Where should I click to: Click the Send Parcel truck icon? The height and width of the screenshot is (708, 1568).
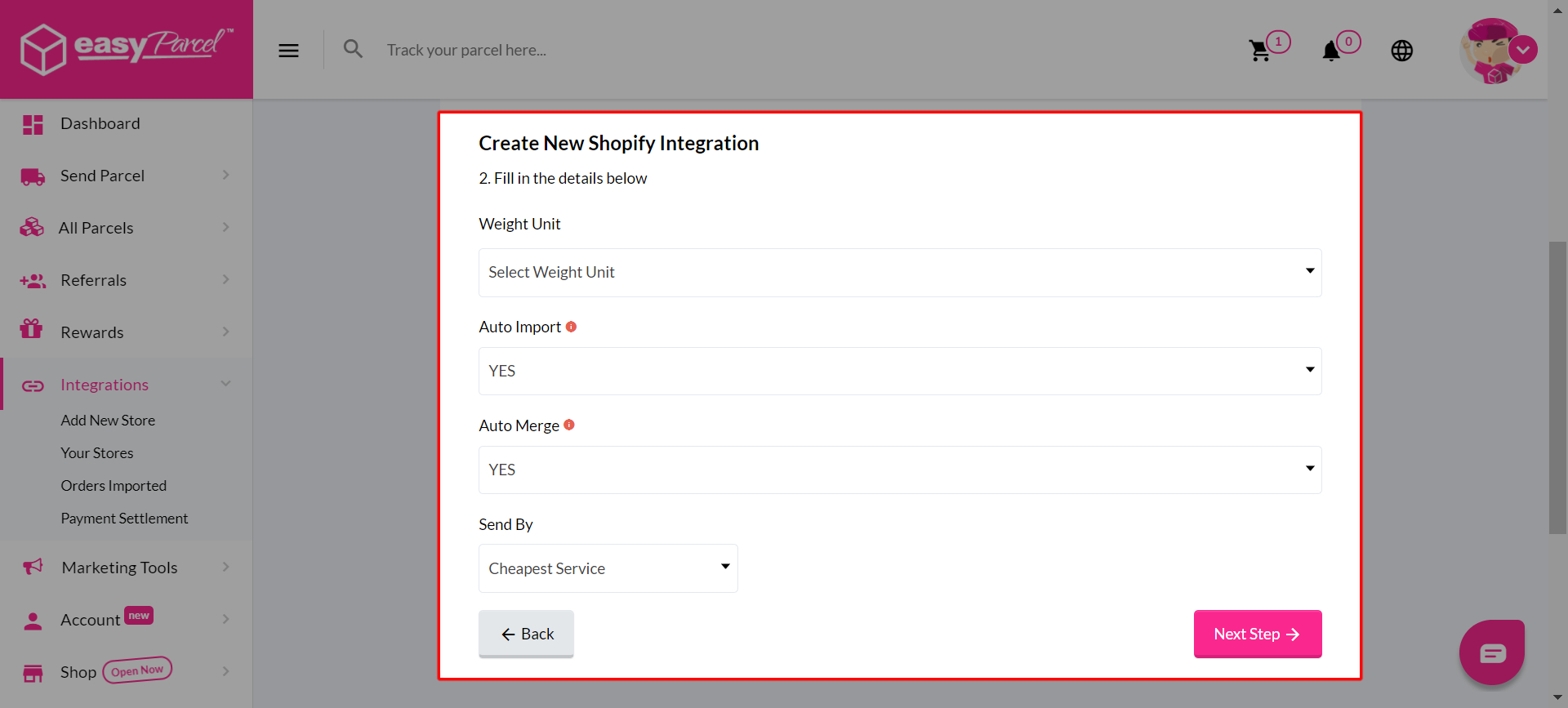(x=33, y=176)
